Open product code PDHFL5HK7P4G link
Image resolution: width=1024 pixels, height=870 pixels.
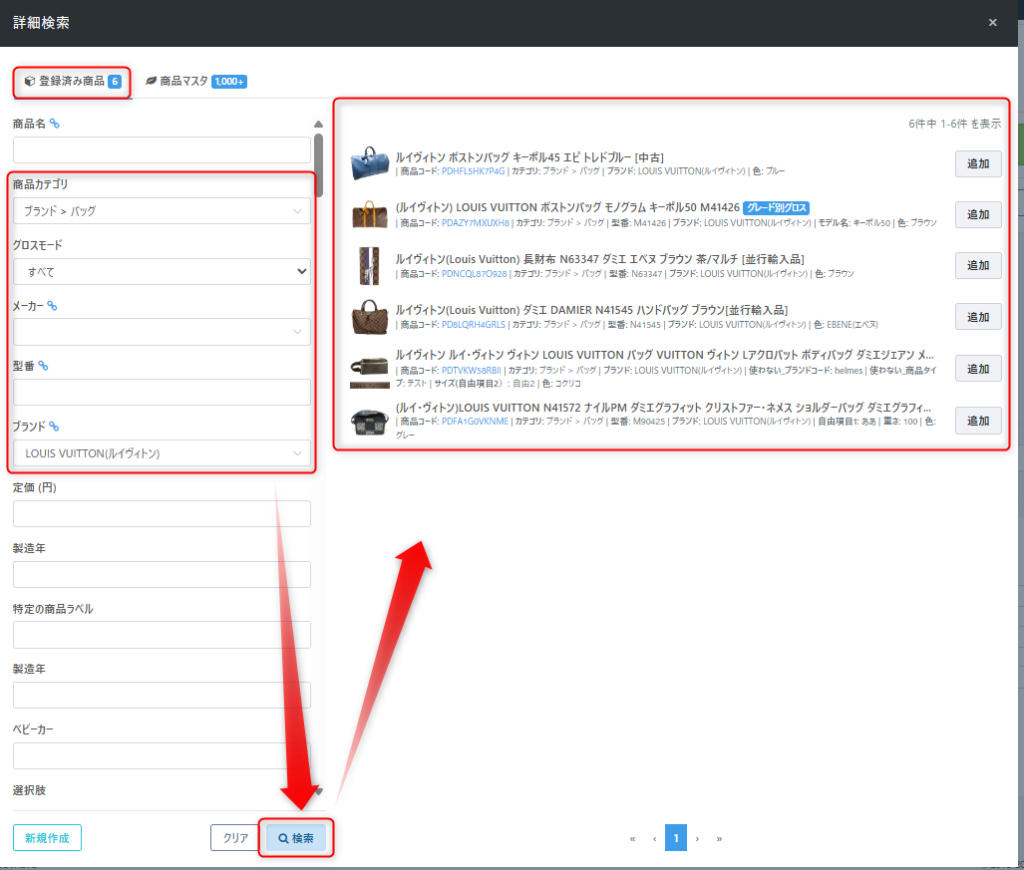(473, 171)
